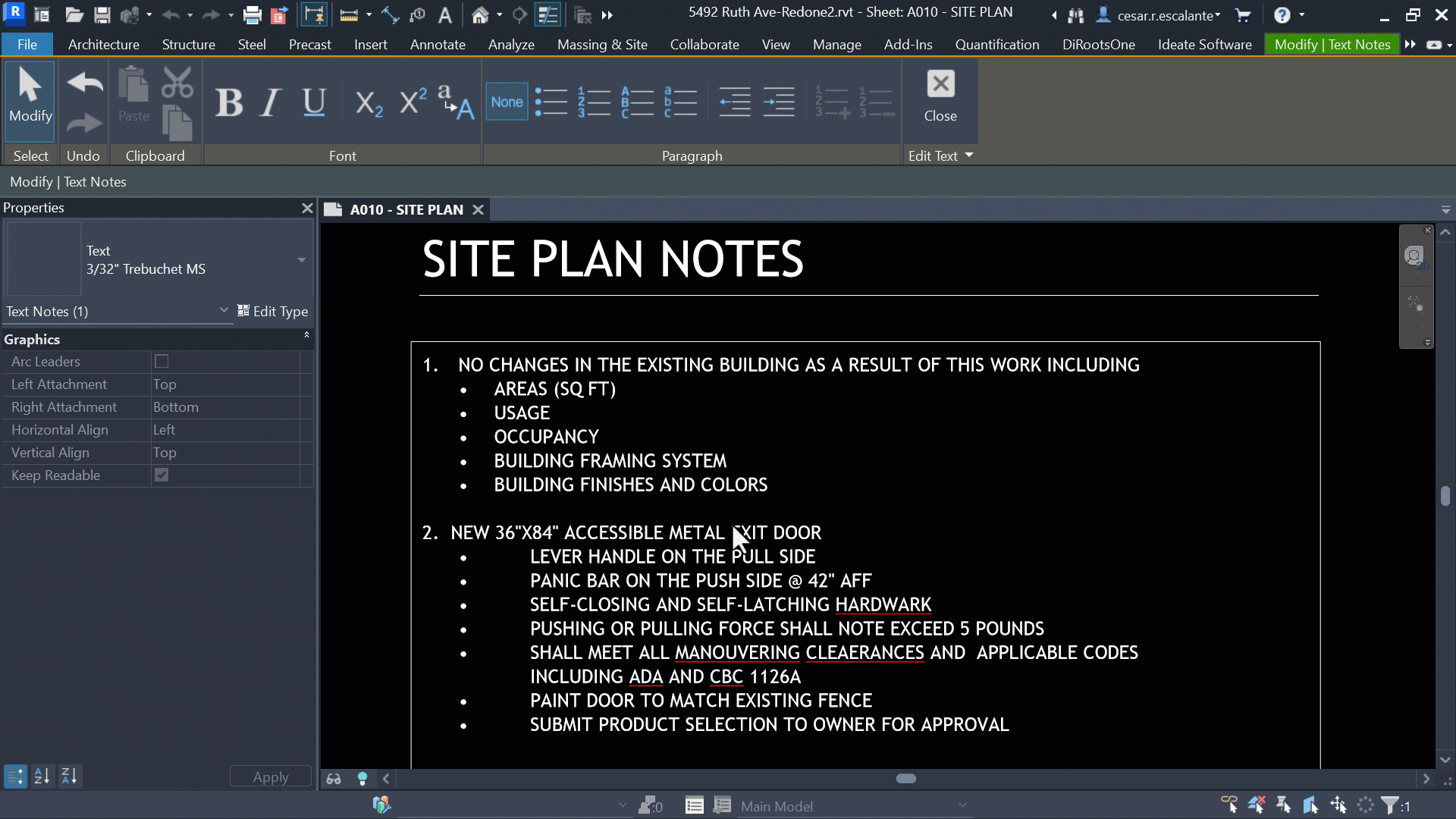Apply Bold formatting to text
This screenshot has width=1456, height=819.
228,102
